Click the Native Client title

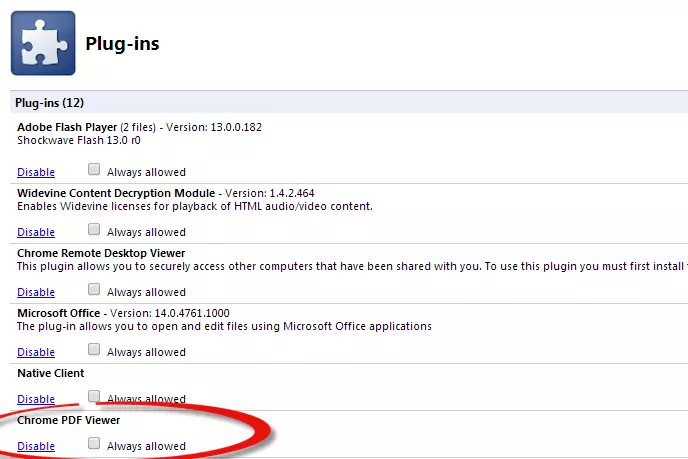tap(51, 373)
